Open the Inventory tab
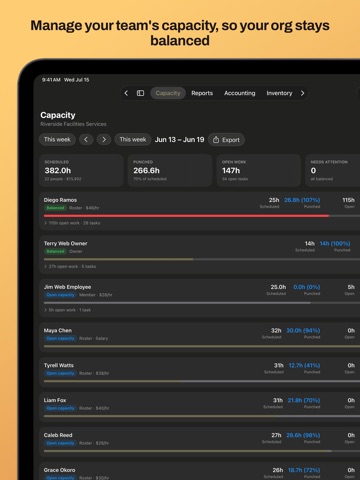The height and width of the screenshot is (480, 360). (279, 93)
